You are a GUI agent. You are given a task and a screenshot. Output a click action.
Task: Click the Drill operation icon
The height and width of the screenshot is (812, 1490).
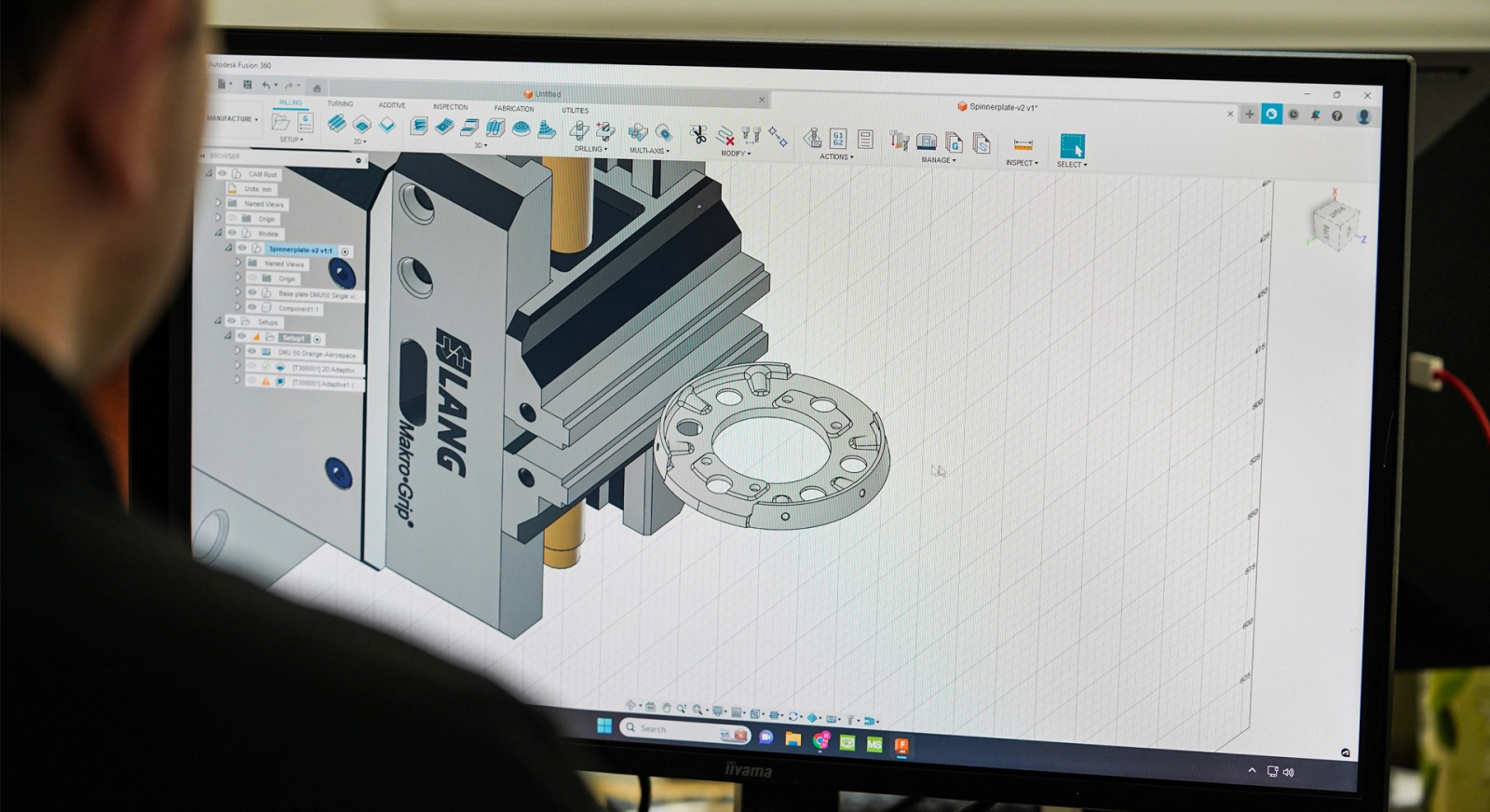pos(579,130)
